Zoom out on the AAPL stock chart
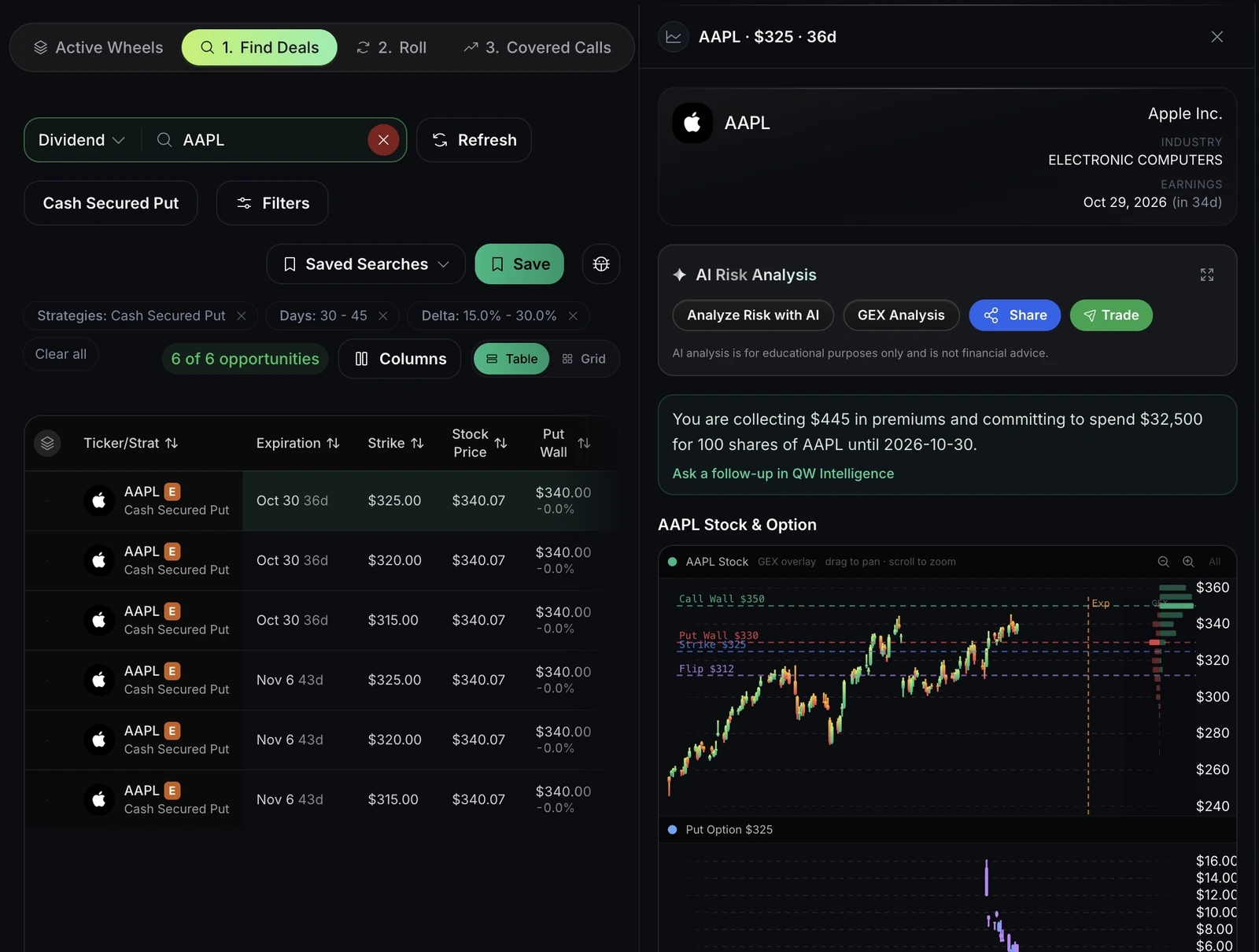 coord(1163,562)
